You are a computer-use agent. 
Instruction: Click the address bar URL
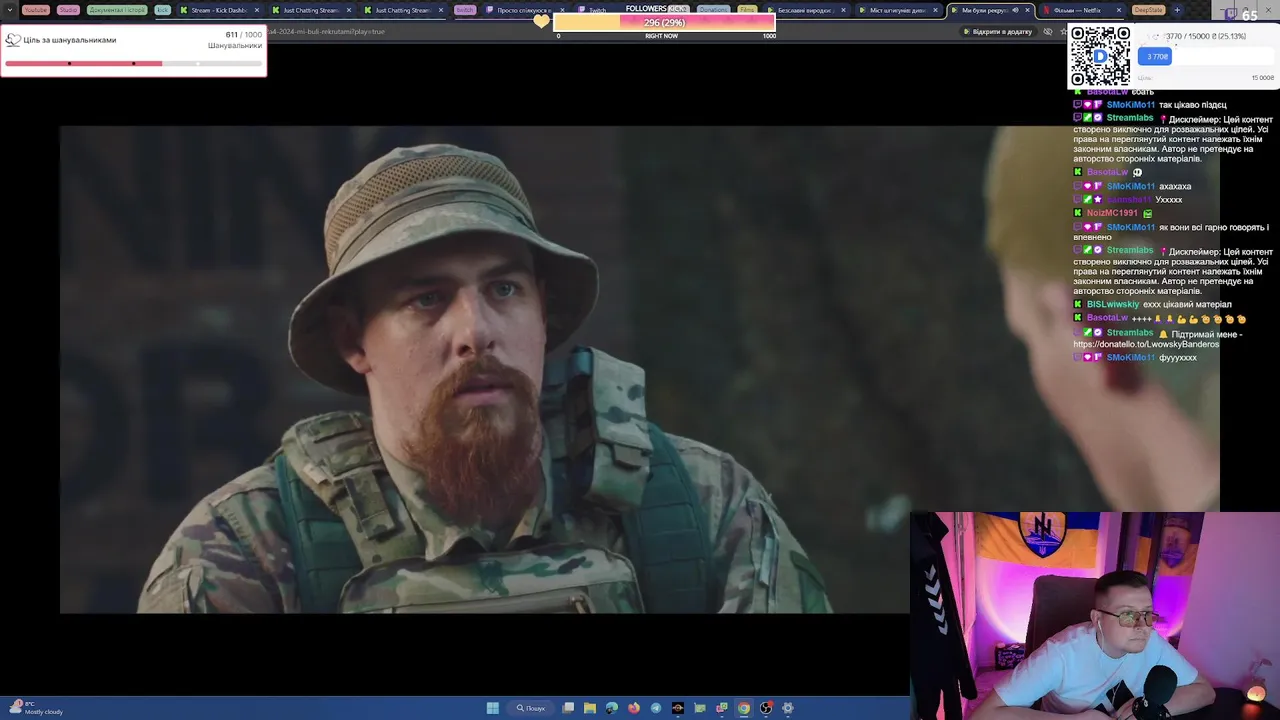326,31
